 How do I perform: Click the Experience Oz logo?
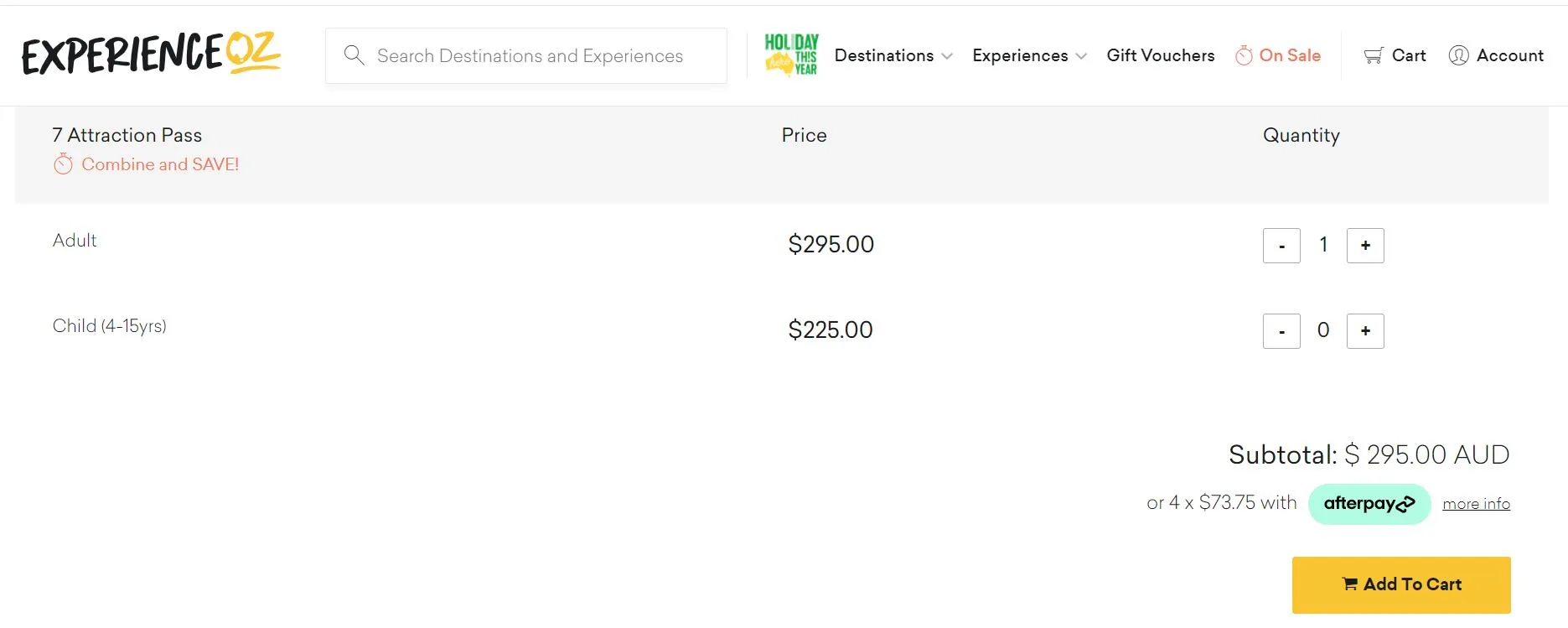[151, 54]
